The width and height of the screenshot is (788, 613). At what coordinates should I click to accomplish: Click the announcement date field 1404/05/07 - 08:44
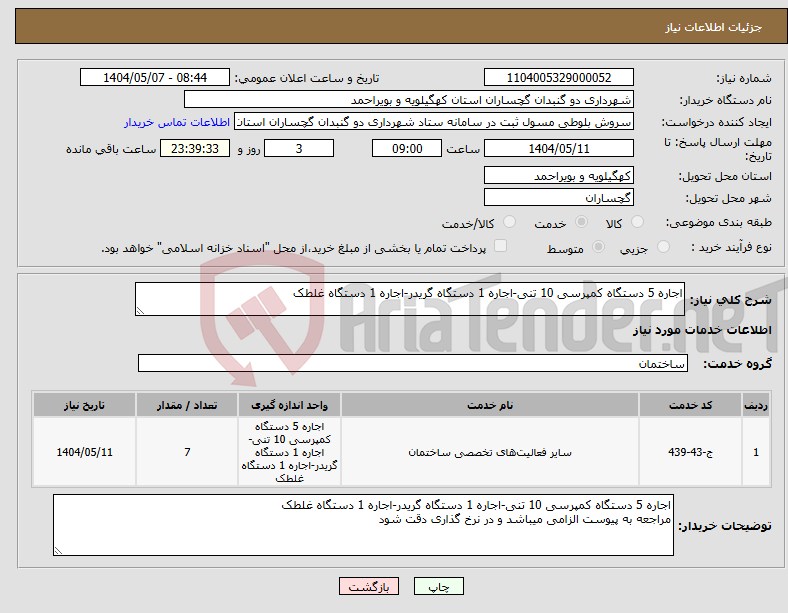[x=155, y=77]
